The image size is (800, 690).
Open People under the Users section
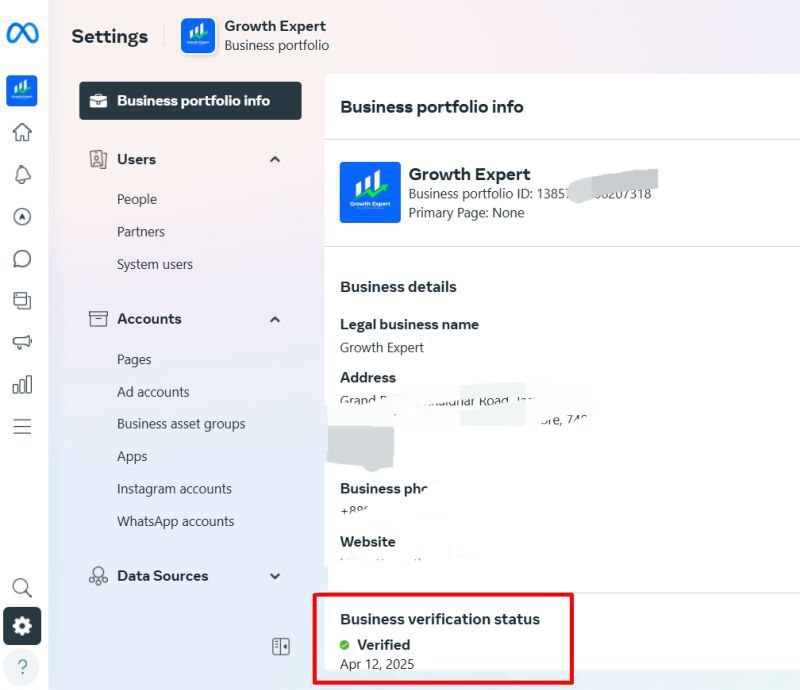136,199
